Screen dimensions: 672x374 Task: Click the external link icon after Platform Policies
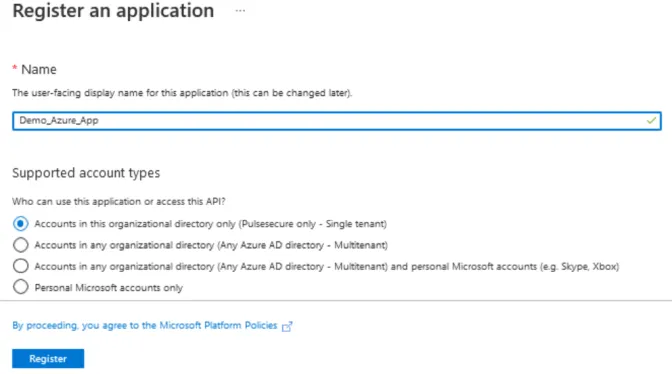coord(287,326)
